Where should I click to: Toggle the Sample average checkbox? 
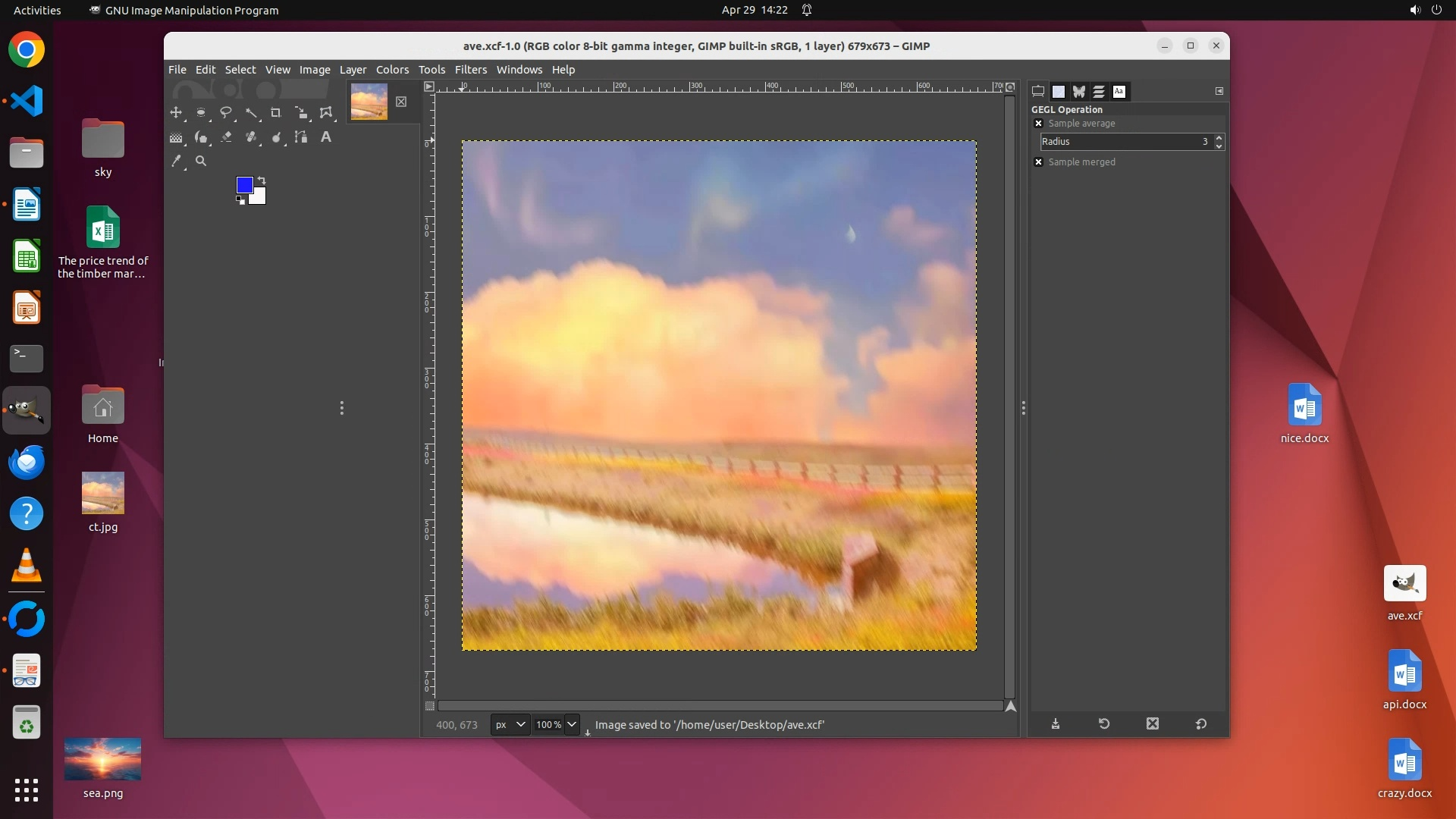(1039, 124)
